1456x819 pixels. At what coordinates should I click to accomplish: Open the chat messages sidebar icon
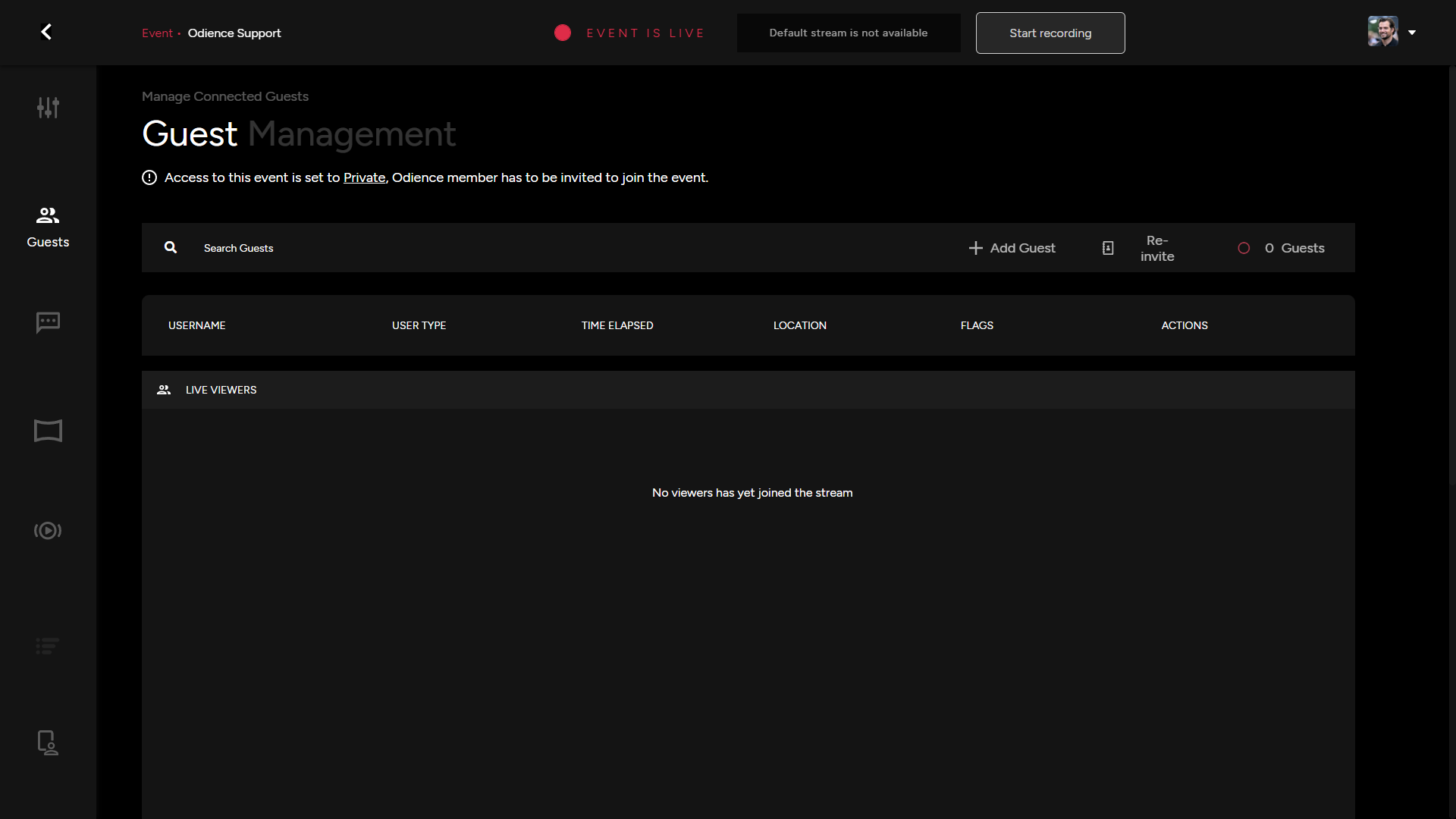click(x=48, y=322)
